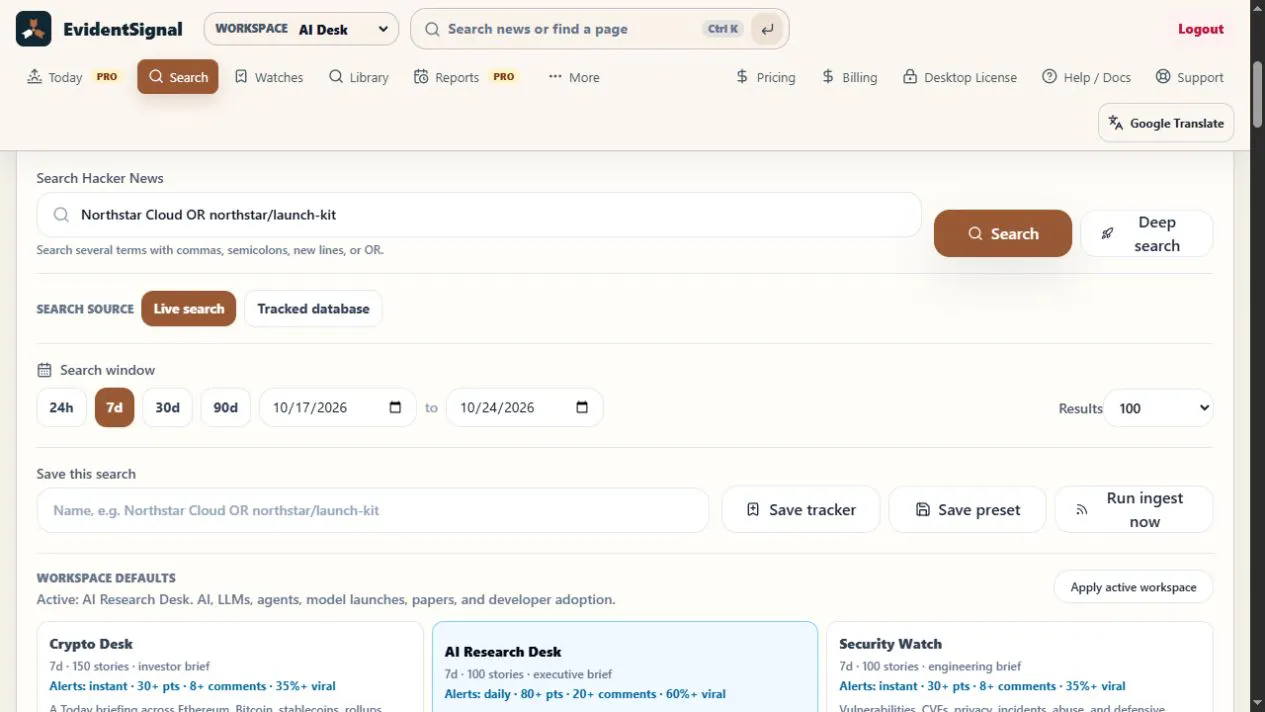1265x712 pixels.
Task: Click the magnifier icon inside the Hacker News search field
Action: (61, 215)
